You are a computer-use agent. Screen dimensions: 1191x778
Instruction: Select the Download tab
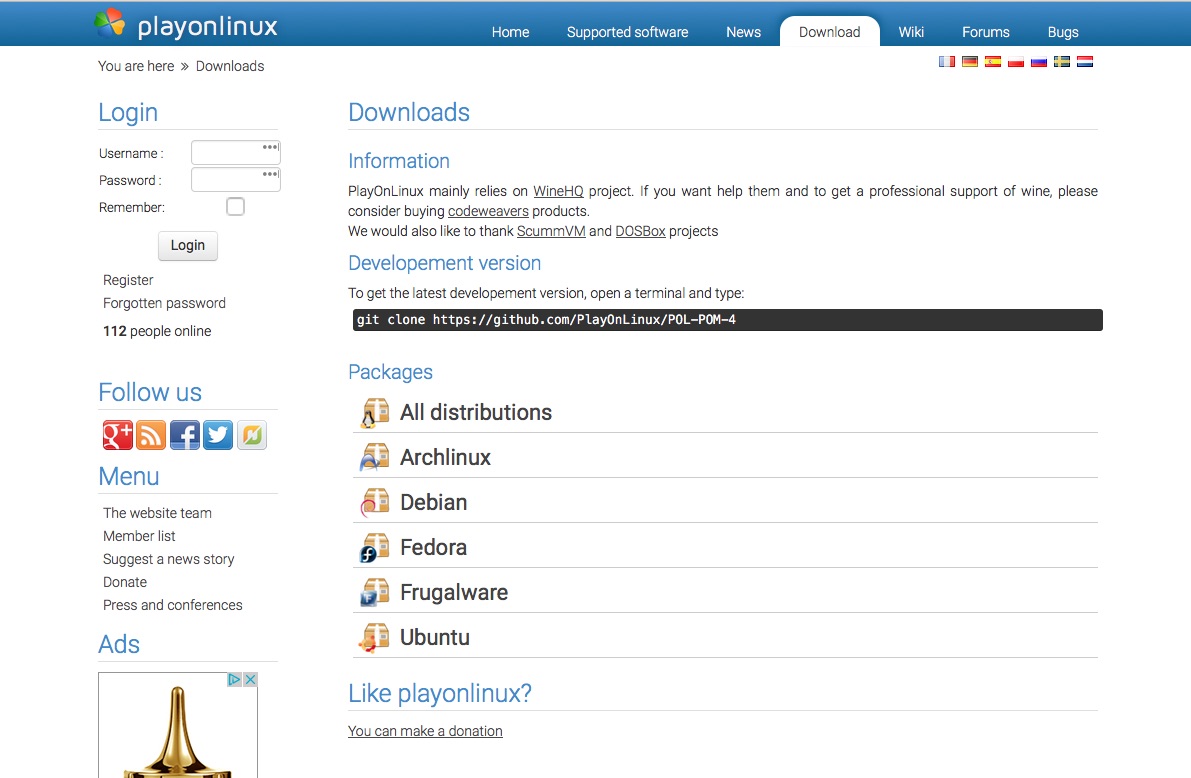point(829,32)
